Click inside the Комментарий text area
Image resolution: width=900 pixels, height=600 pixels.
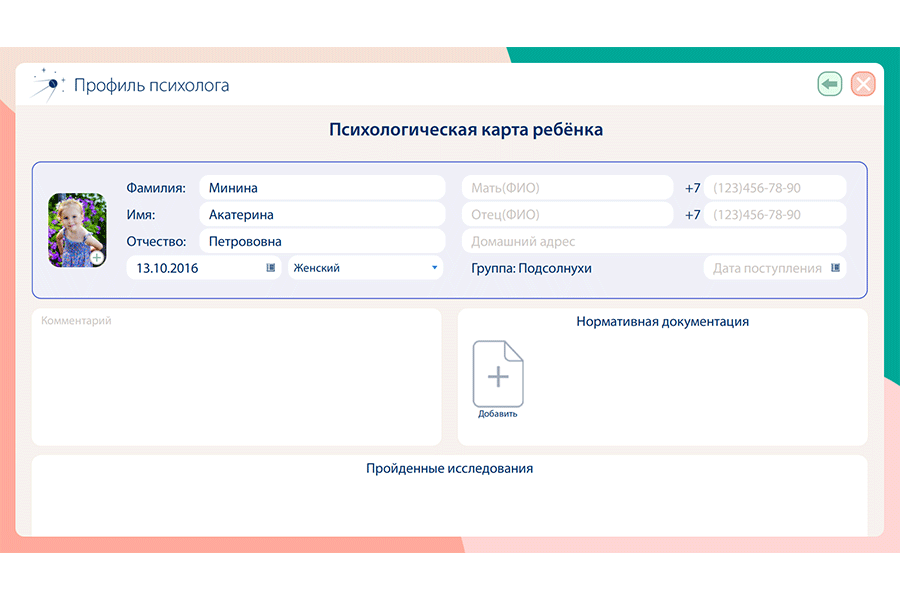pos(236,380)
